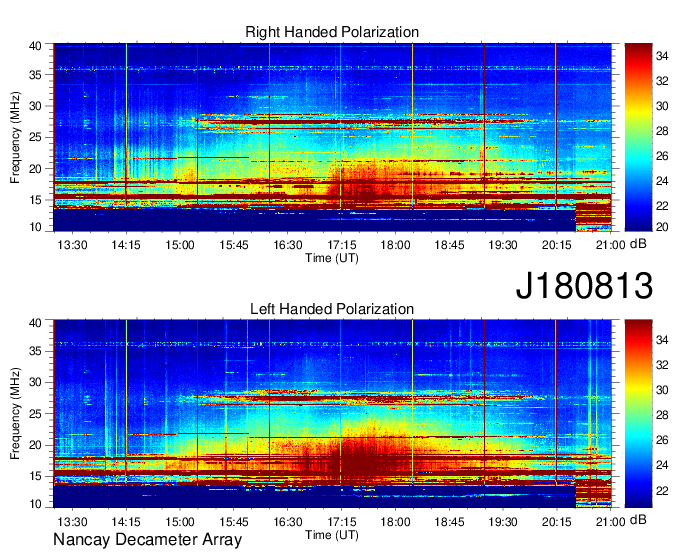Click "17:15" time tick under Right Handed plot
680x552 pixels.
pos(341,245)
